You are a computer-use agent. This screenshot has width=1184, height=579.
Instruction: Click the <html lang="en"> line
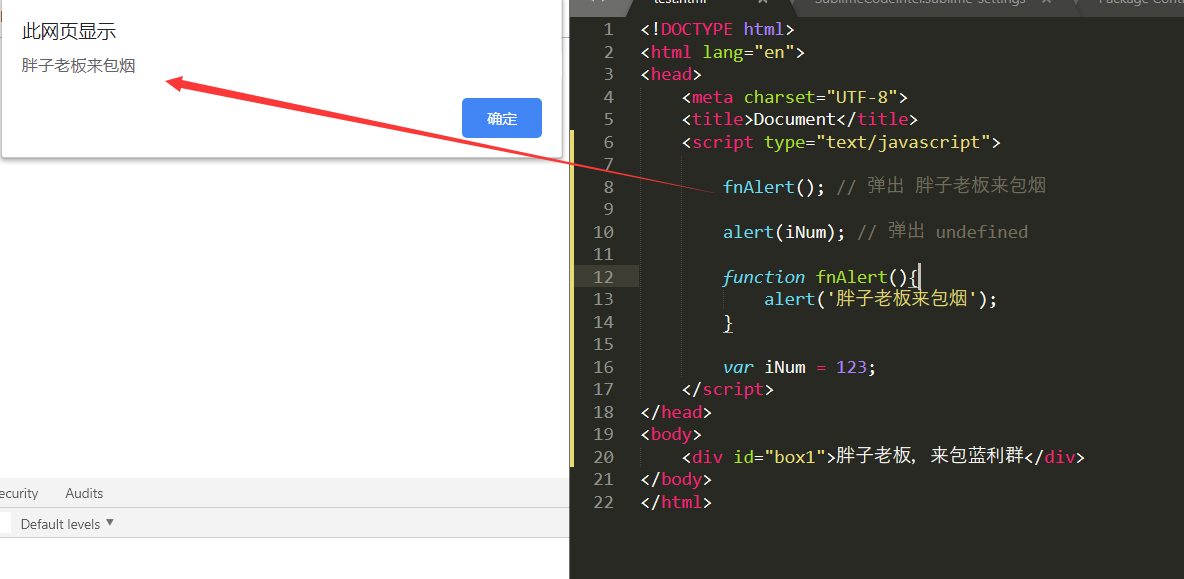point(723,52)
